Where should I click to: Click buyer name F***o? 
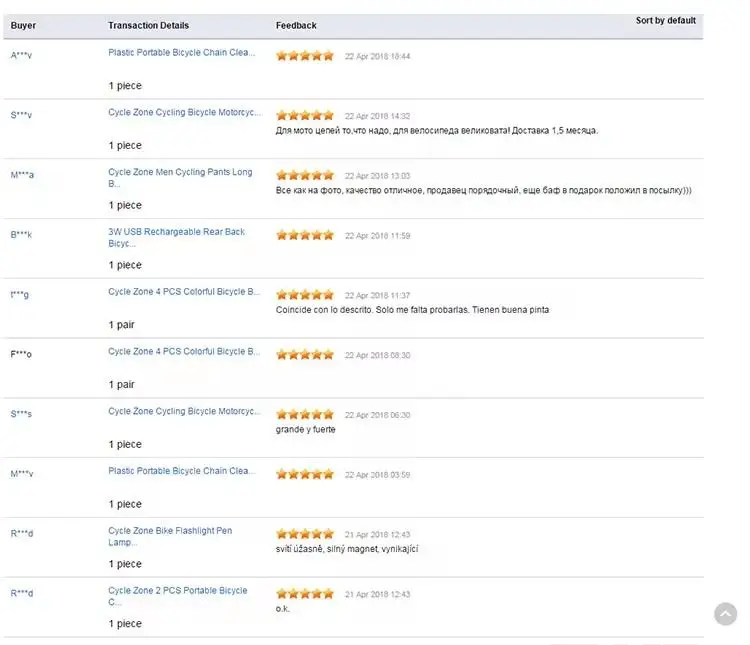21,355
